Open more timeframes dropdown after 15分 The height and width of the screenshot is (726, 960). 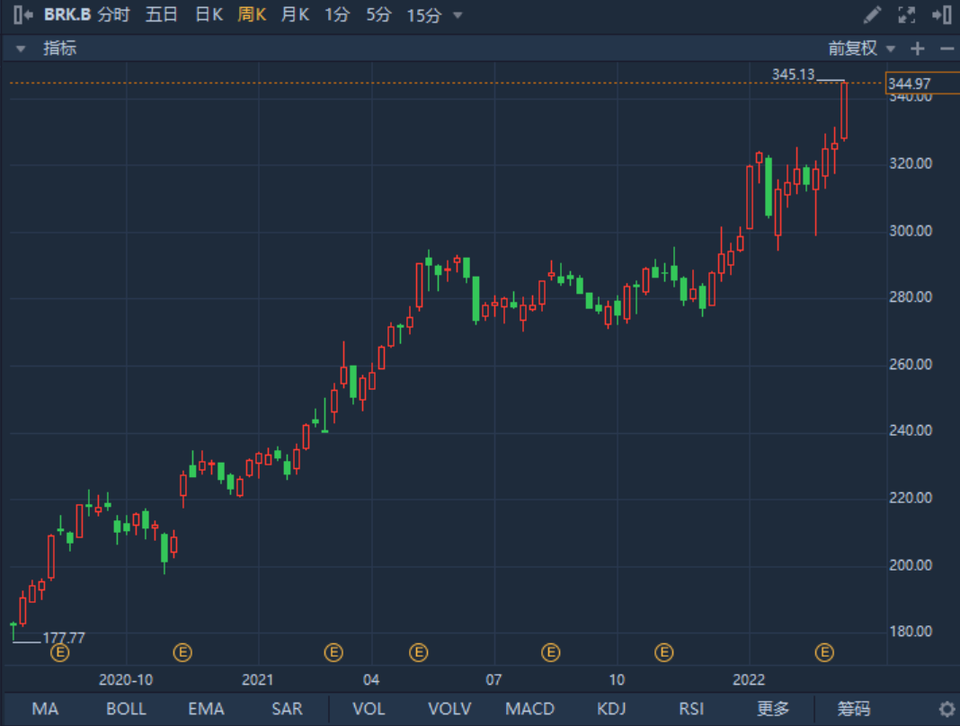click(458, 15)
